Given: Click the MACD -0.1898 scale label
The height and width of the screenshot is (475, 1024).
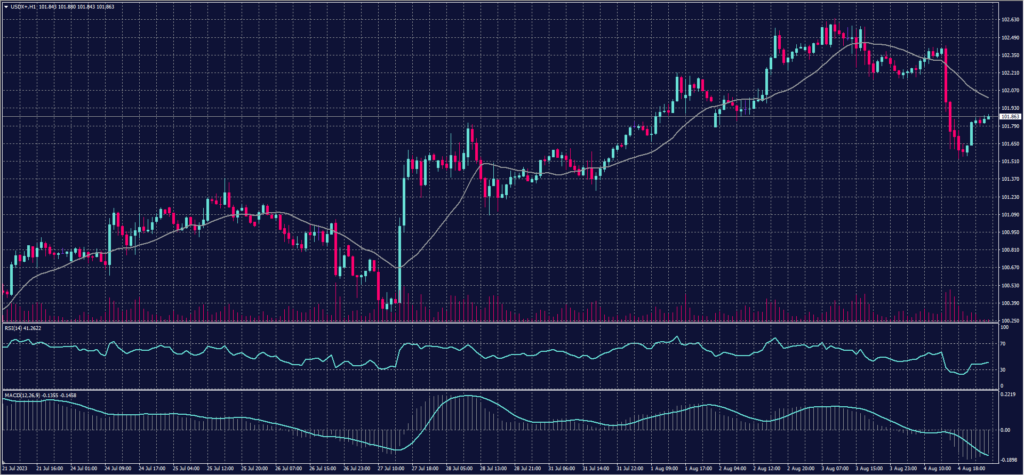Looking at the screenshot, I should point(1008,451).
